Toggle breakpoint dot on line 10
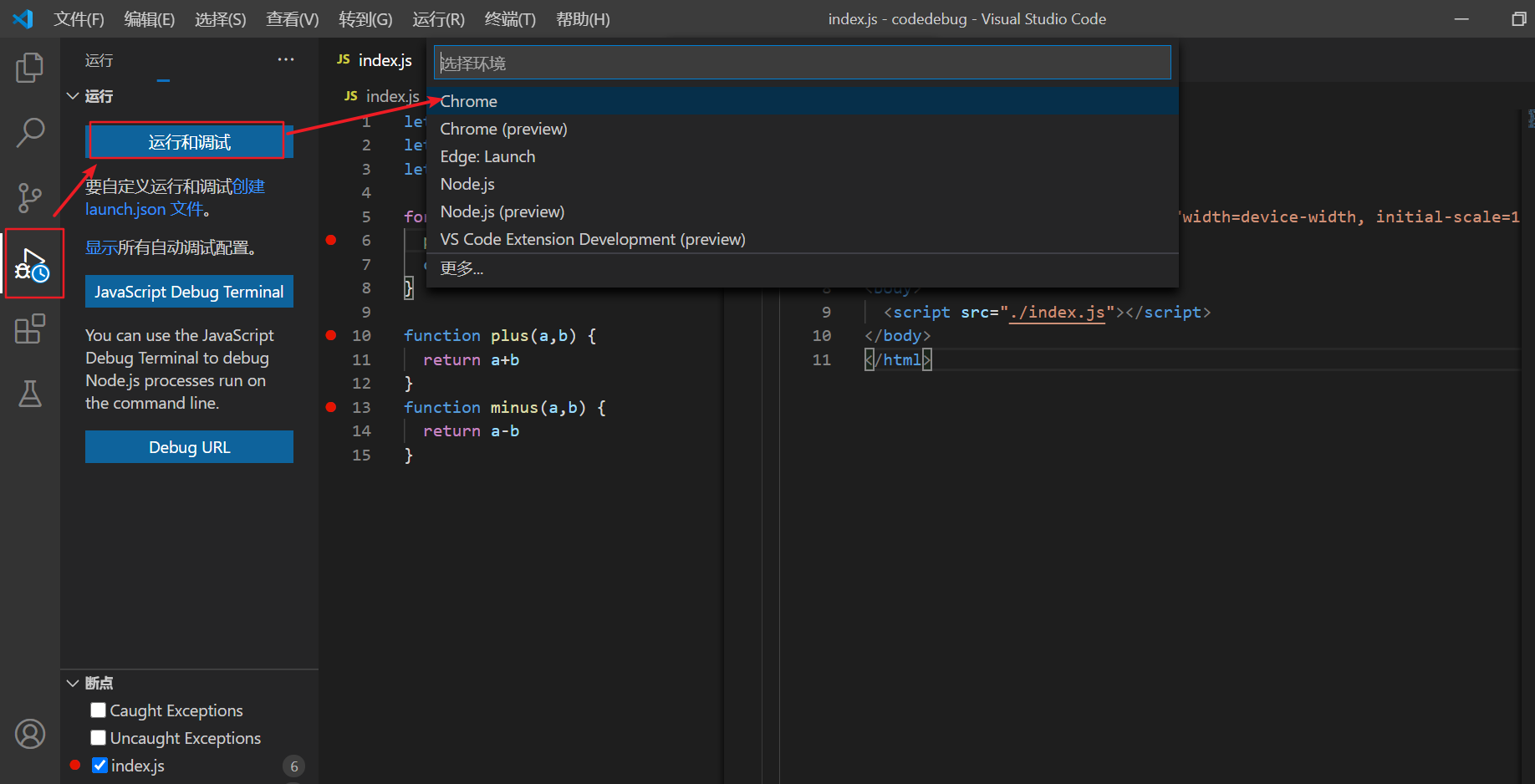Viewport: 1535px width, 784px height. 331,335
